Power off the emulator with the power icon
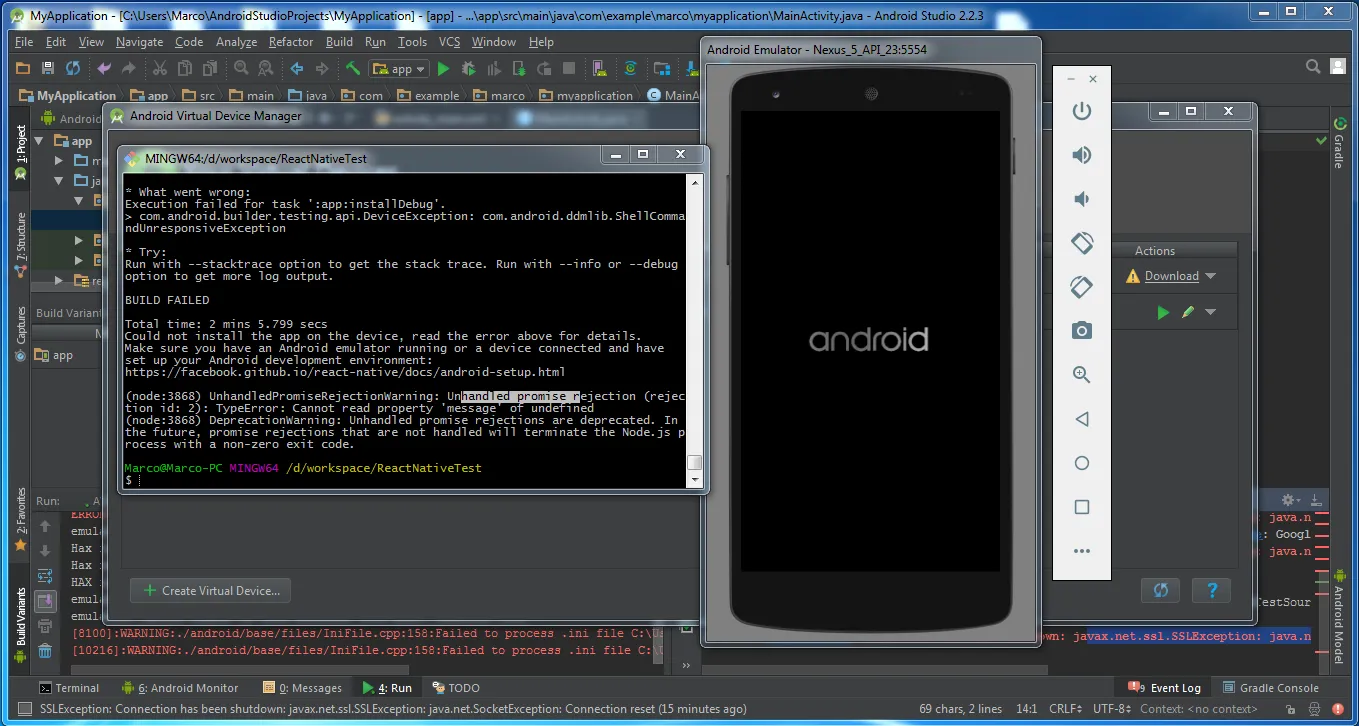This screenshot has height=726, width=1359. pos(1081,111)
